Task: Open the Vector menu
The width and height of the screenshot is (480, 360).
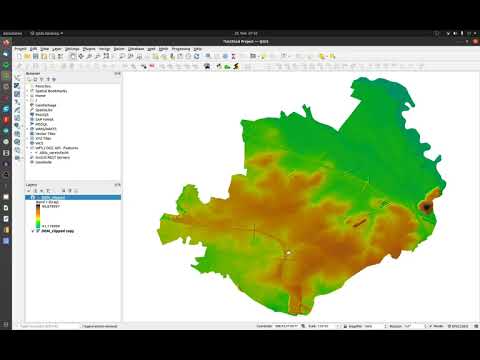Action: (104, 49)
